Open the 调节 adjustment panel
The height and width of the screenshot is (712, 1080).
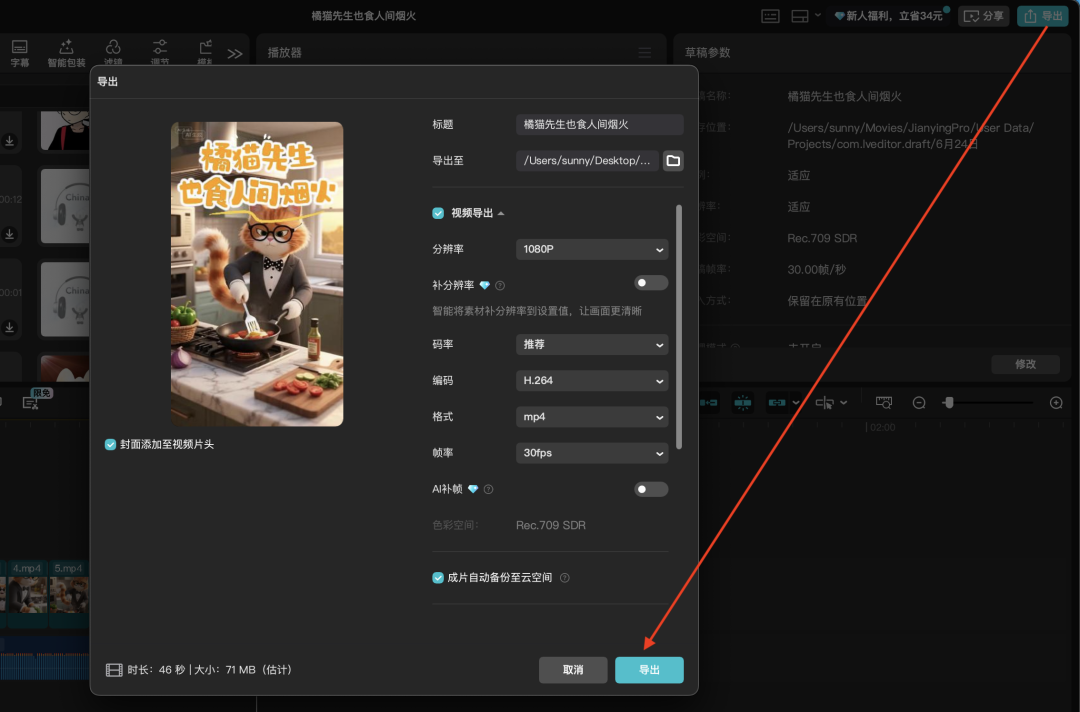(160, 52)
